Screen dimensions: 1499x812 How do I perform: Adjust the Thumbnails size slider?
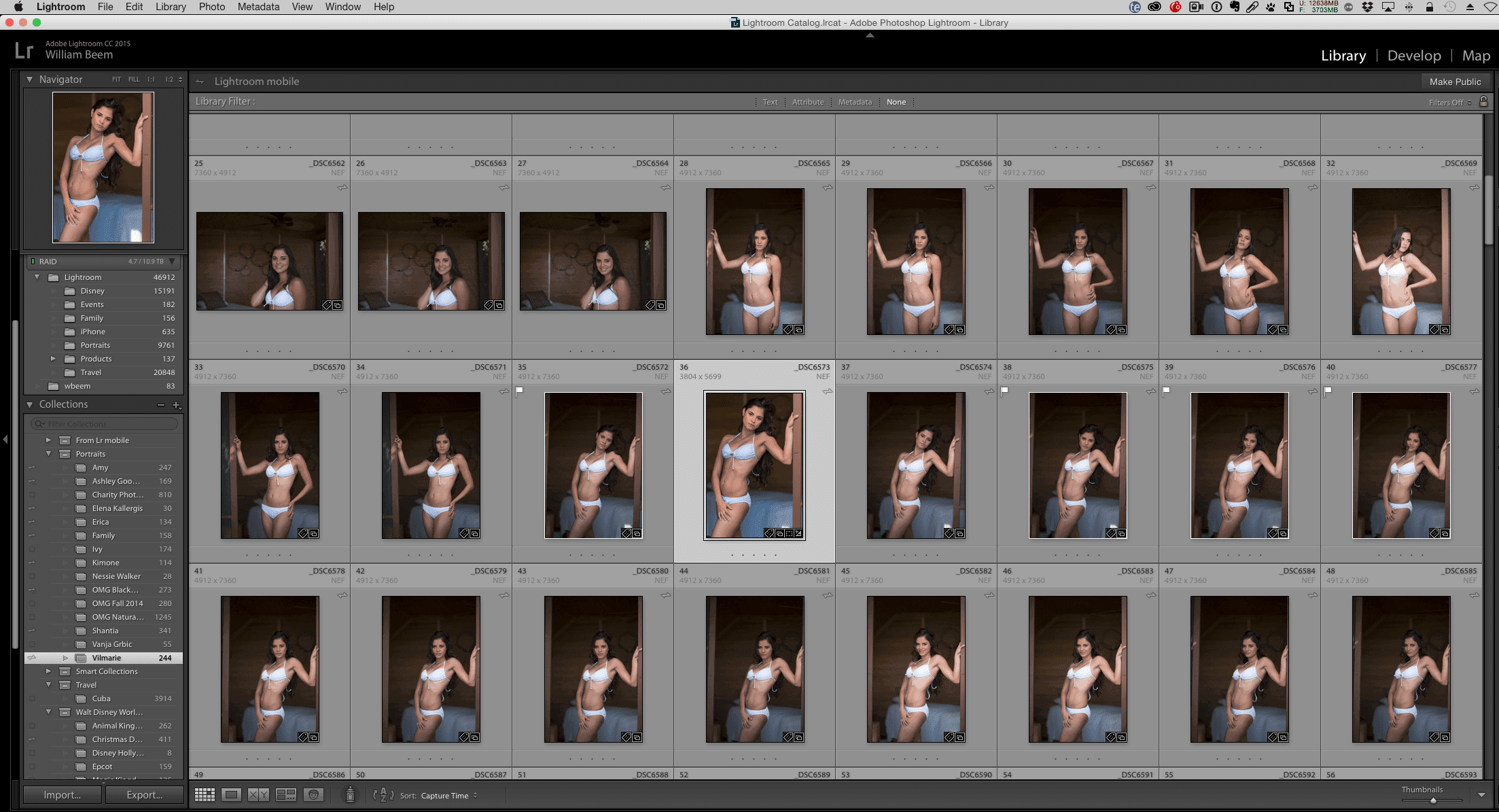pos(1432,800)
